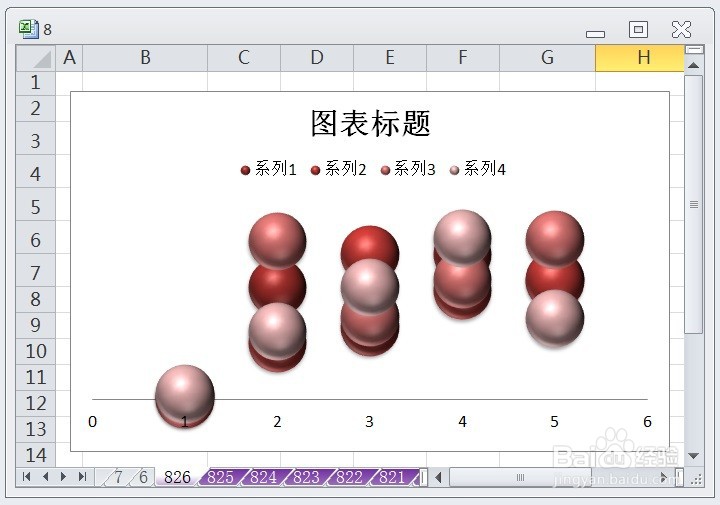The image size is (720, 505).
Task: Select row 1 header
Action: coord(36,83)
